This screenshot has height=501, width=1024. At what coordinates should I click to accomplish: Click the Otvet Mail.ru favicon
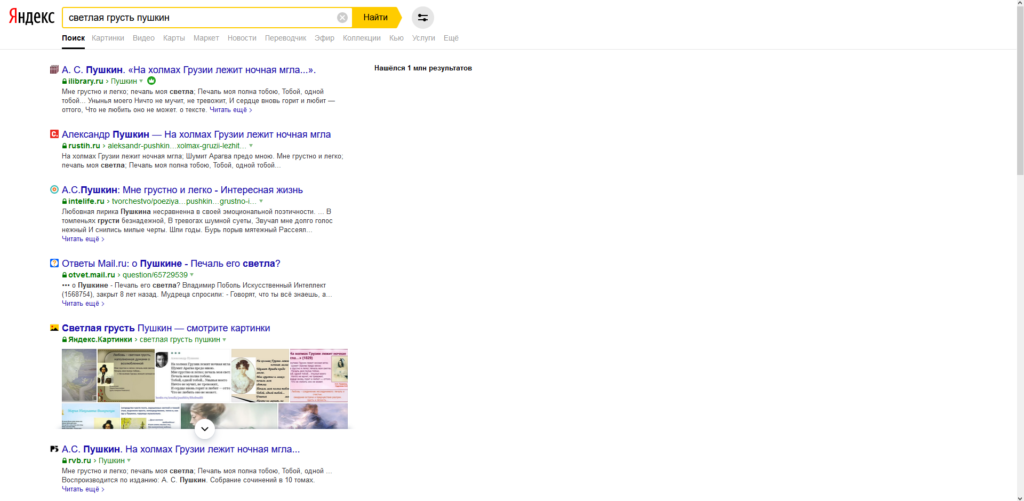click(54, 263)
